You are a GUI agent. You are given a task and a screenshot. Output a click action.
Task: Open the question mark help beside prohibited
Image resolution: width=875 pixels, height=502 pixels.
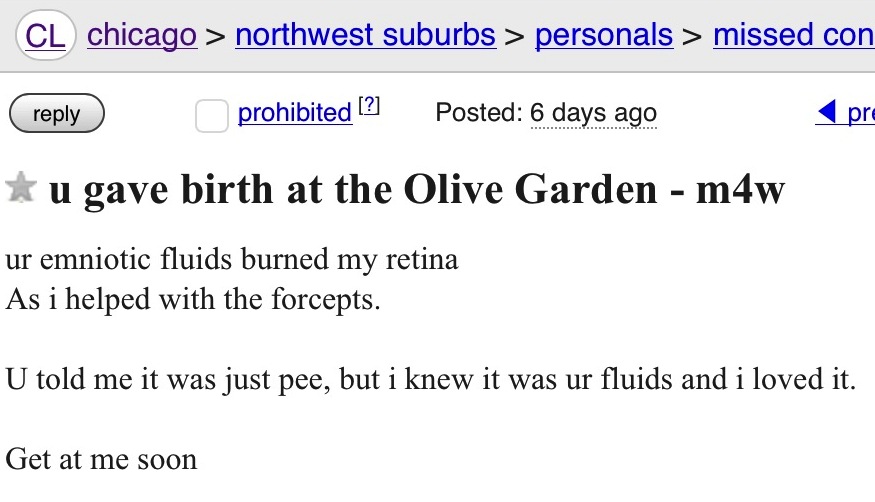coord(369,105)
